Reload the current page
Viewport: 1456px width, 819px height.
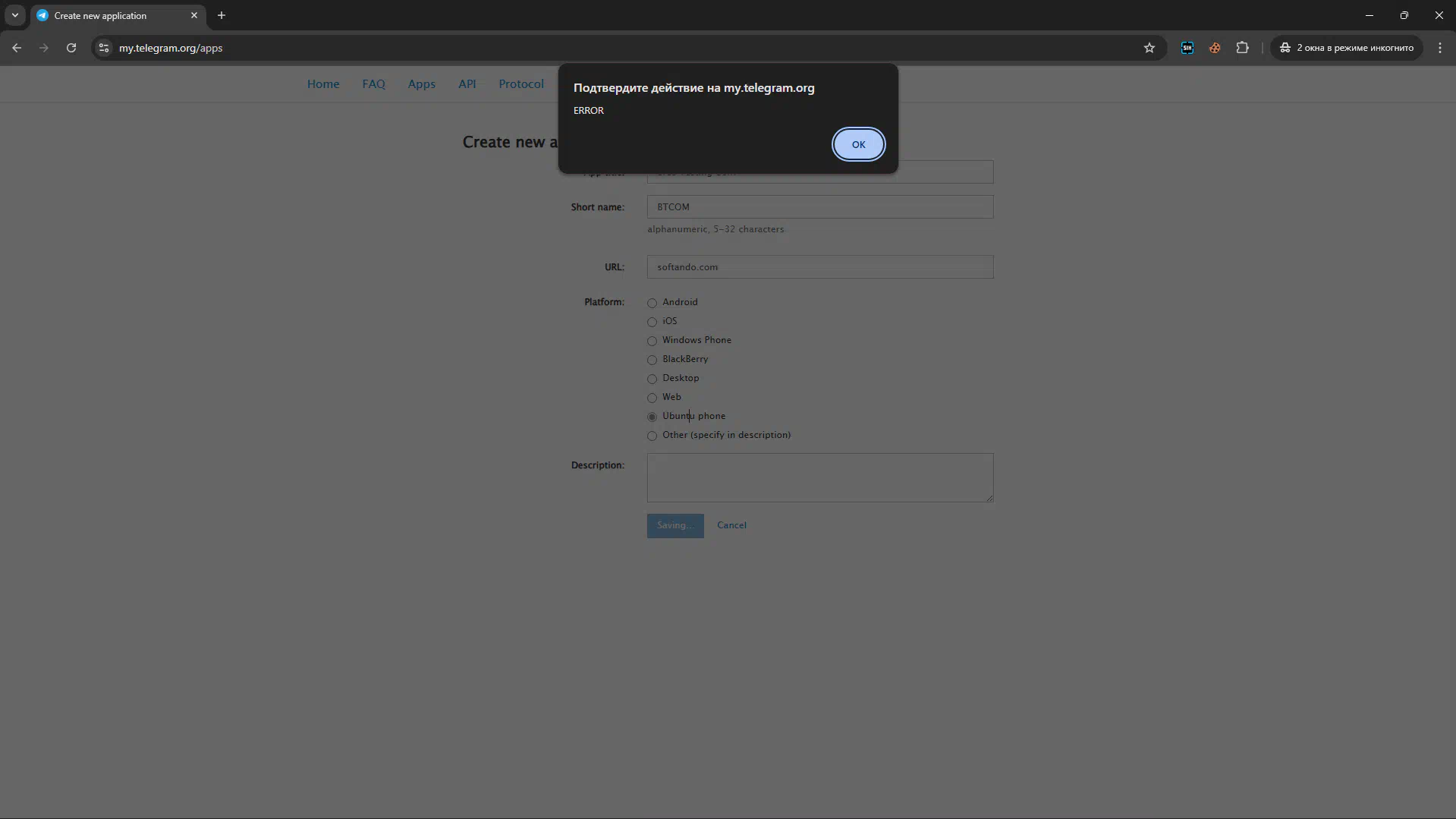tap(71, 48)
